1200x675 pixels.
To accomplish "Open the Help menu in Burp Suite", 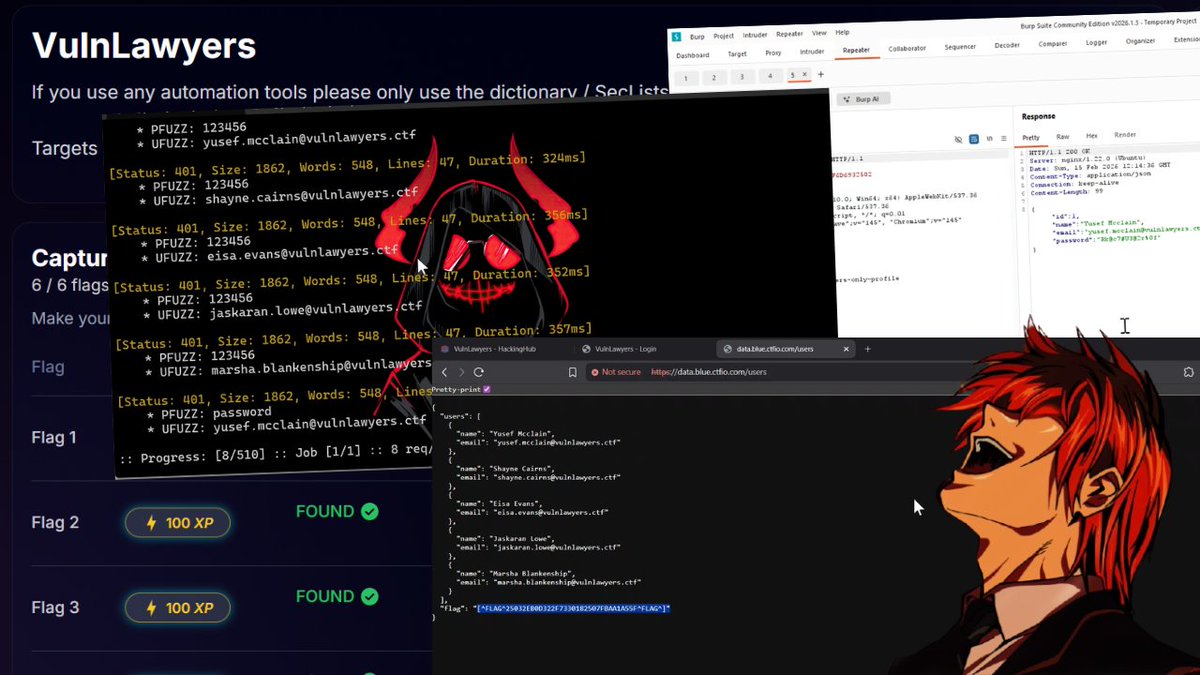I will pos(842,33).
